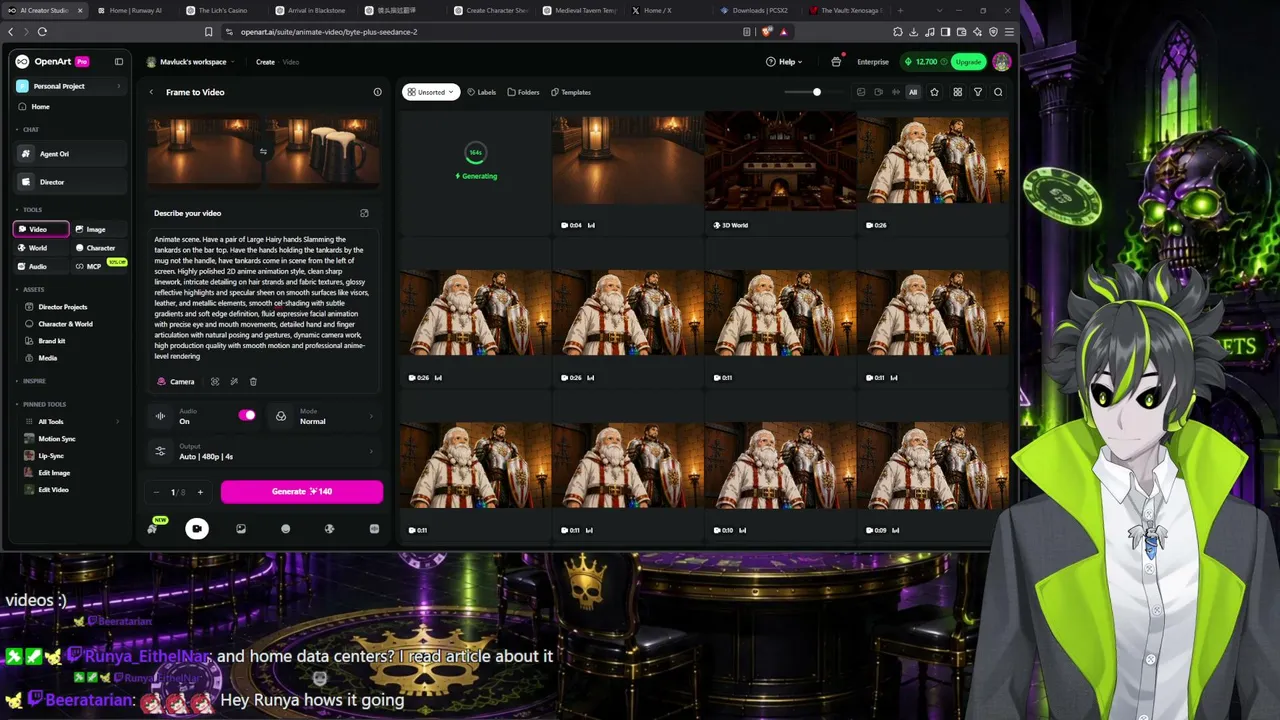This screenshot has height=720, width=1280.
Task: Toggle the Audio switch off
Action: (x=247, y=415)
